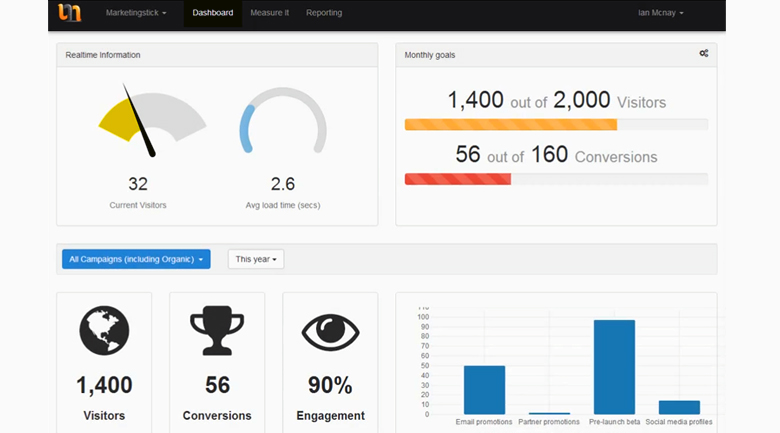Select the Pre-launch beta bar in chart
This screenshot has height=433, width=780.
point(614,367)
